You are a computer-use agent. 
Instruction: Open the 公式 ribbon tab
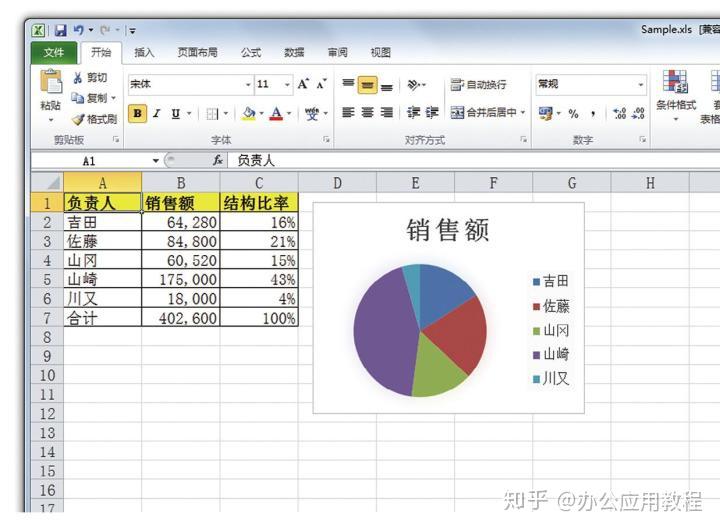click(x=251, y=53)
